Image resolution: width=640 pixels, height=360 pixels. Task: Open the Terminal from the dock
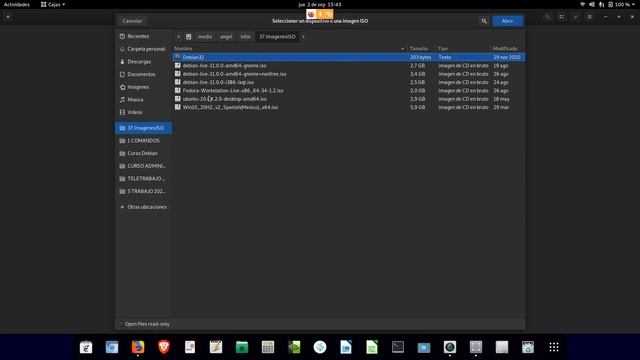click(x=398, y=347)
